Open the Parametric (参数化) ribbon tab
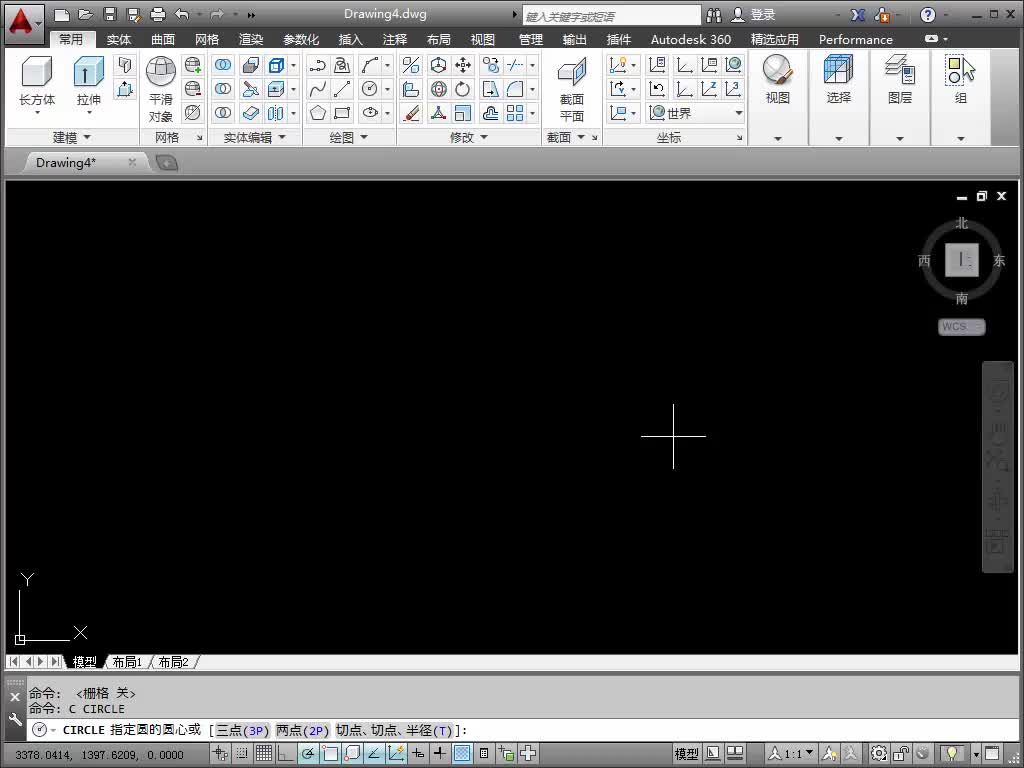The height and width of the screenshot is (768, 1024). pos(301,40)
